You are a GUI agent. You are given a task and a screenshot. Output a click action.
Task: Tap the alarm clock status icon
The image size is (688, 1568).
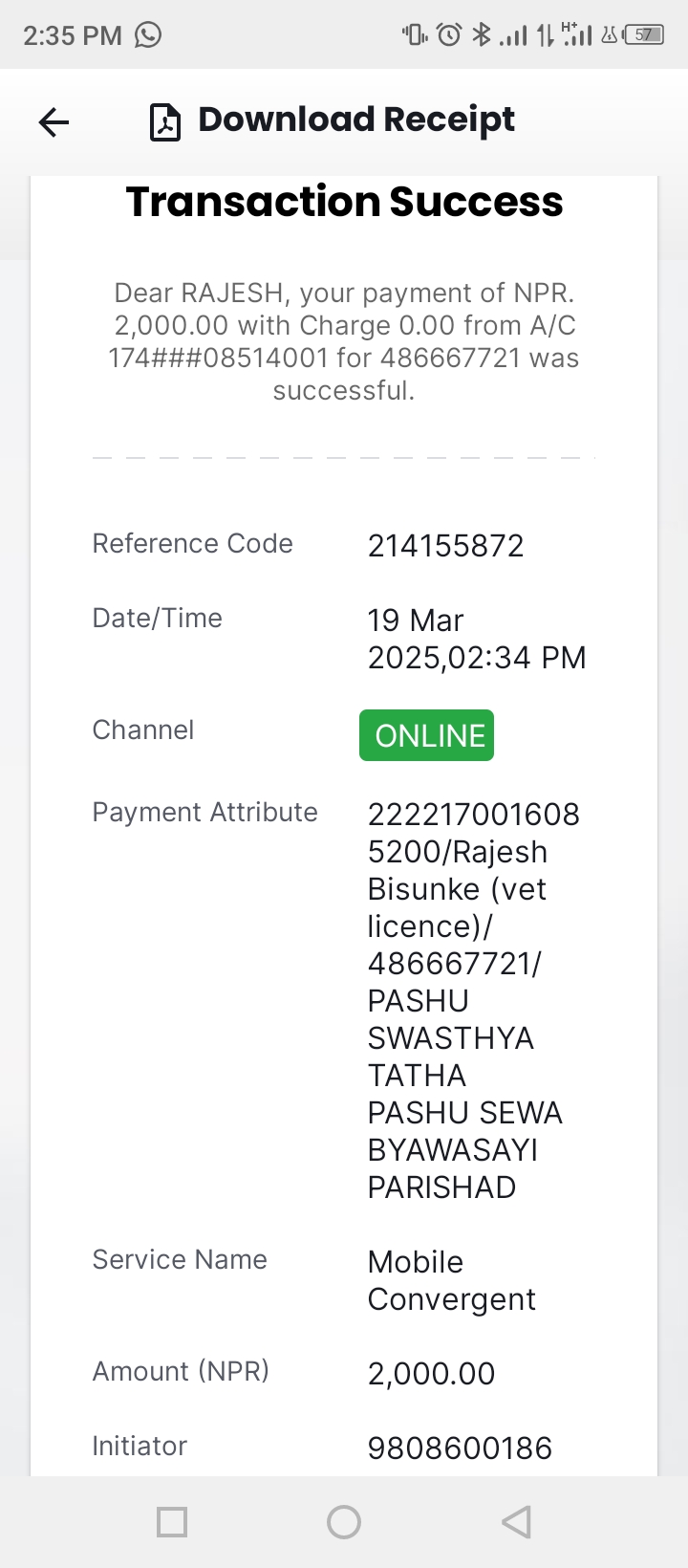[x=449, y=35]
